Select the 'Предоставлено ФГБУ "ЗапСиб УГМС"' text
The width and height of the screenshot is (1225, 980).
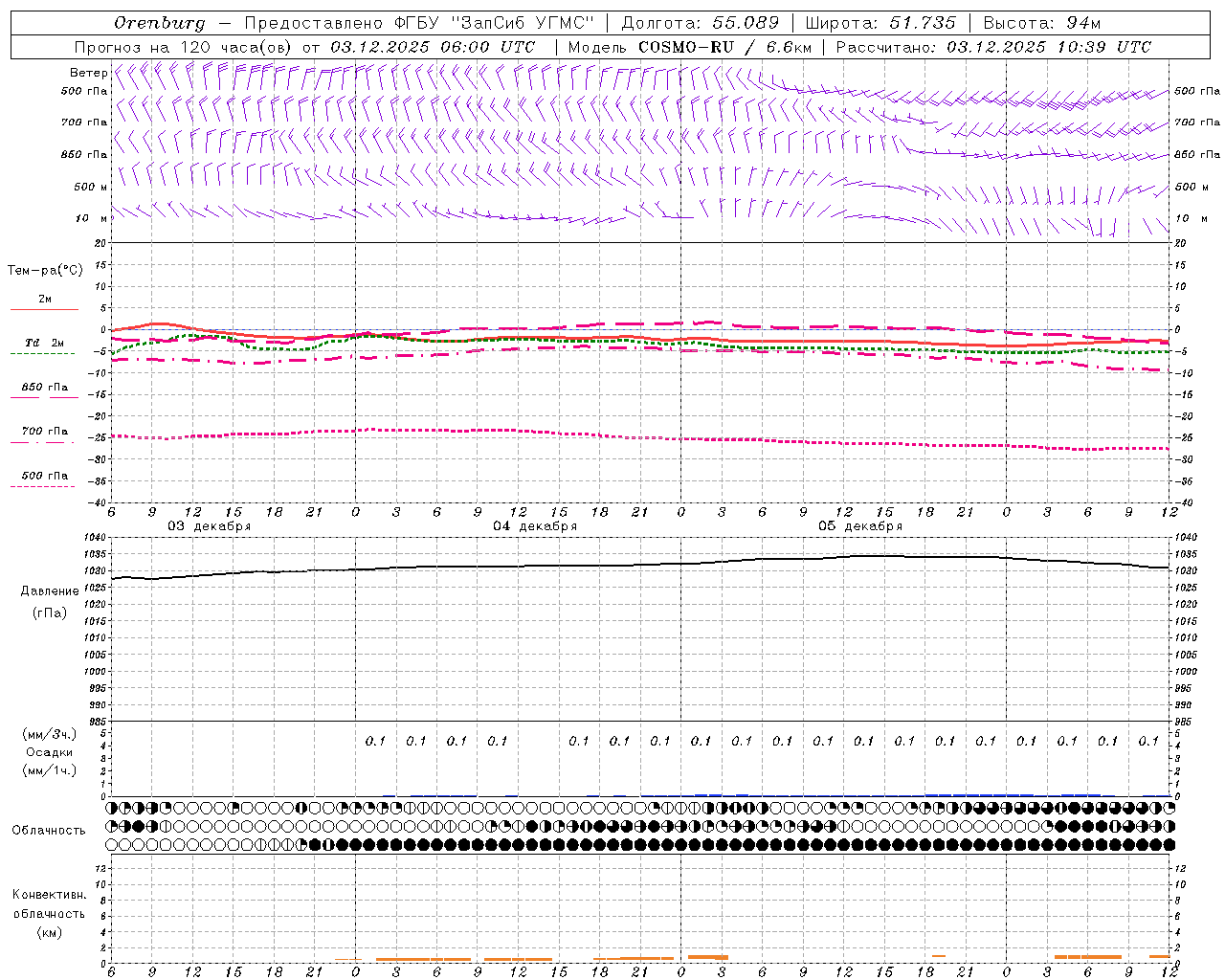[x=419, y=23]
